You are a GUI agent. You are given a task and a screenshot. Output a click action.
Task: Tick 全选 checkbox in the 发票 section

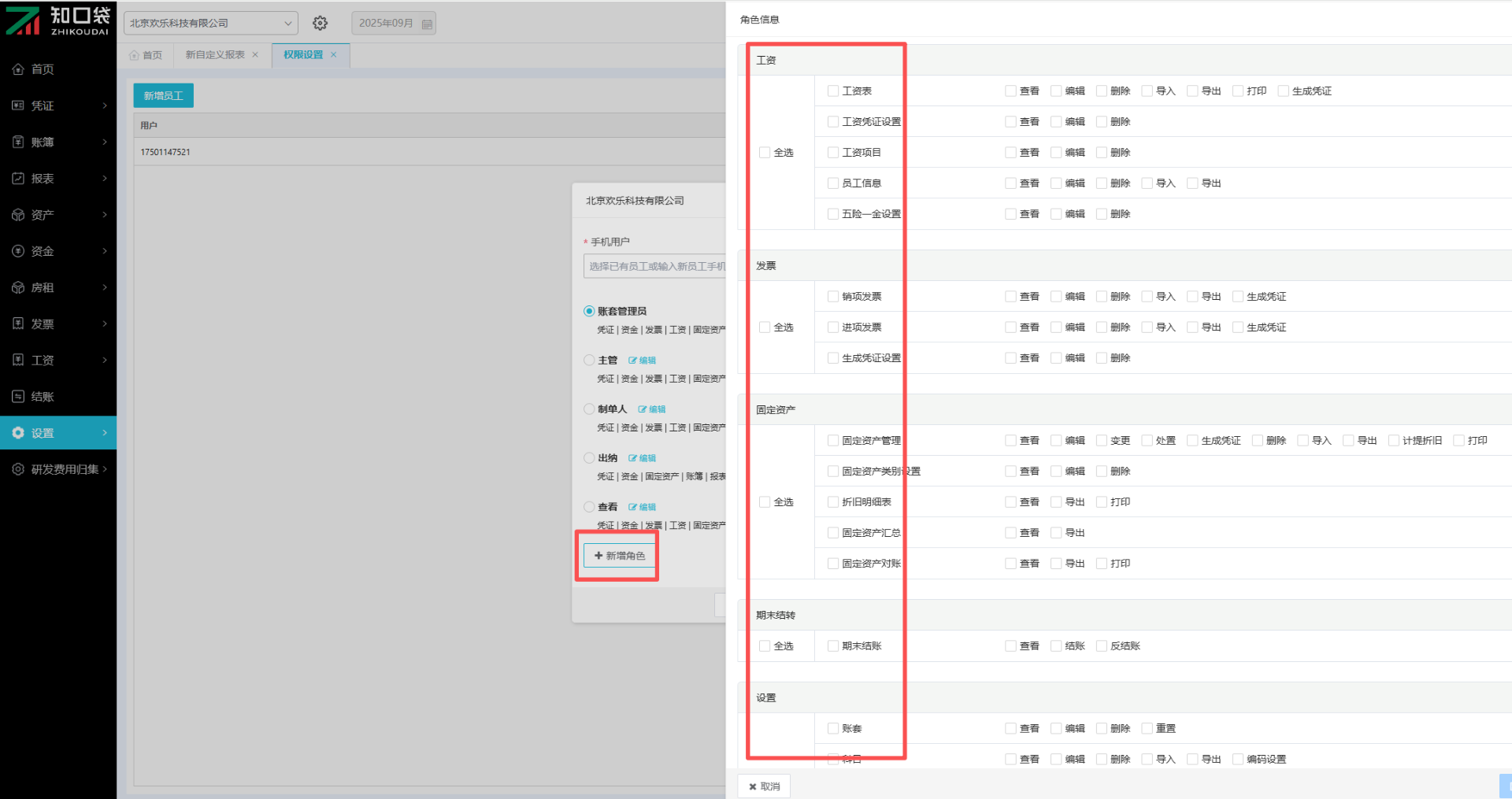[x=765, y=327]
